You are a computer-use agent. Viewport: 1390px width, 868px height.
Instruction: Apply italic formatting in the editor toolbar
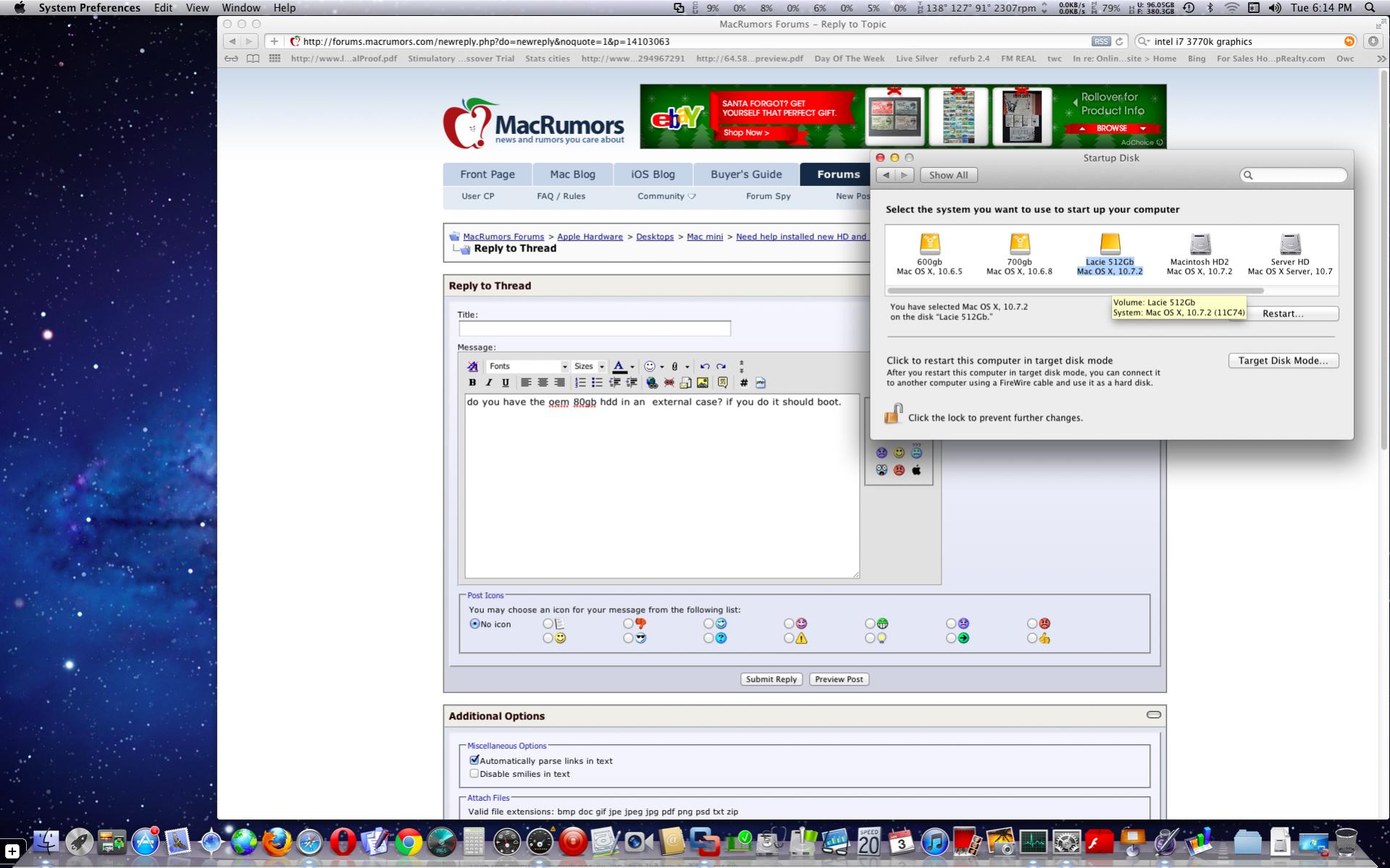tap(489, 382)
